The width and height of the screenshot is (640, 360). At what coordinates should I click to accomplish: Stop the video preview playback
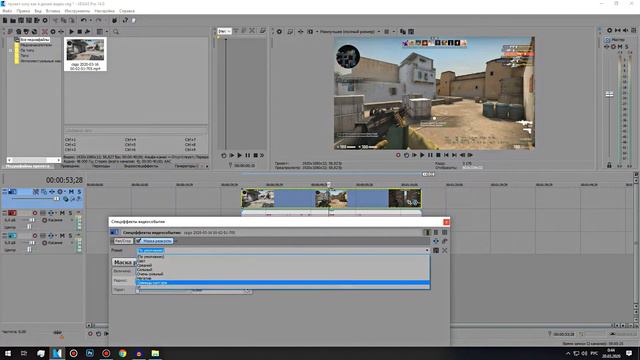438,155
